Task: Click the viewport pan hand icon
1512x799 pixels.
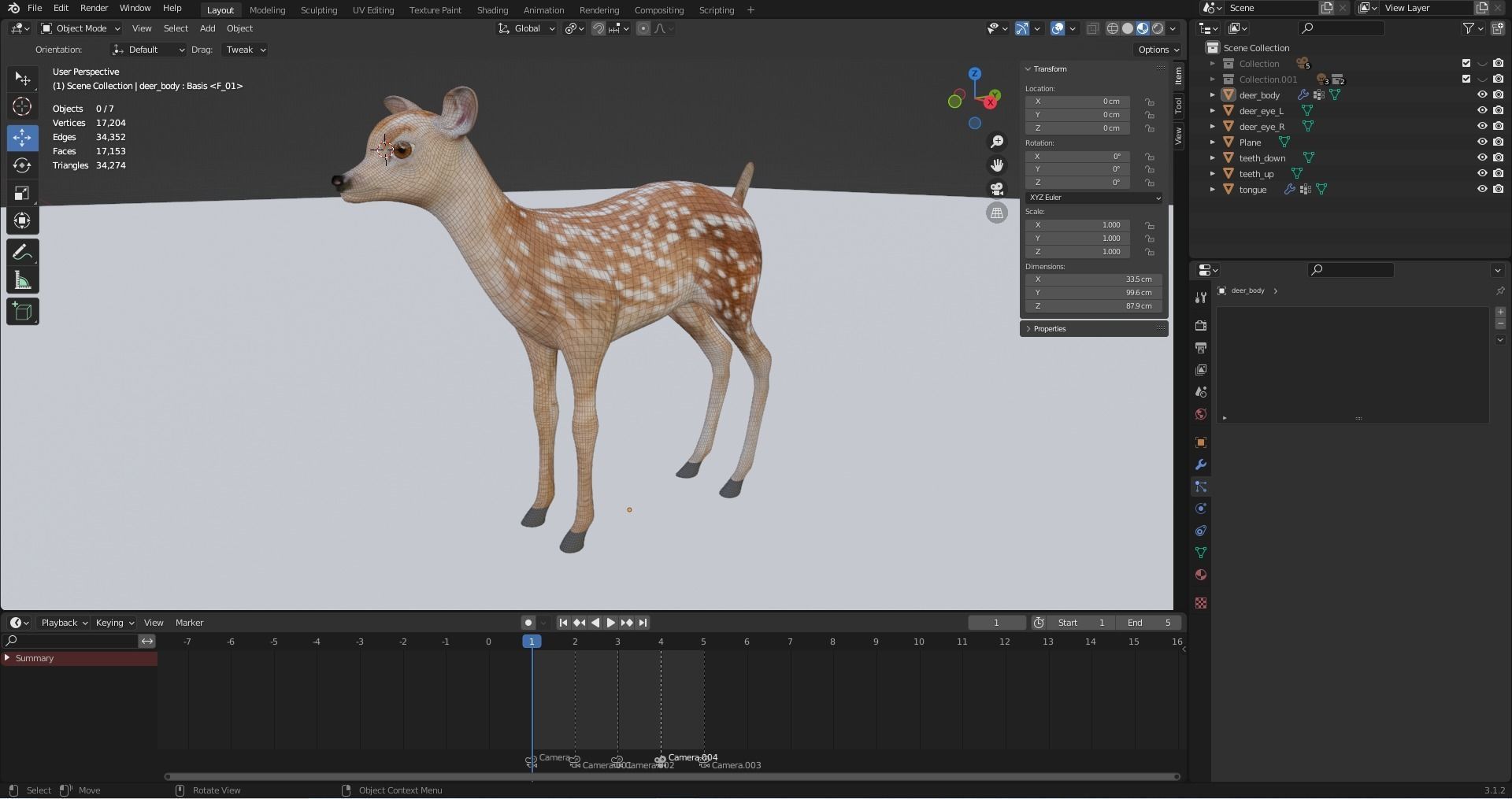Action: (x=997, y=165)
